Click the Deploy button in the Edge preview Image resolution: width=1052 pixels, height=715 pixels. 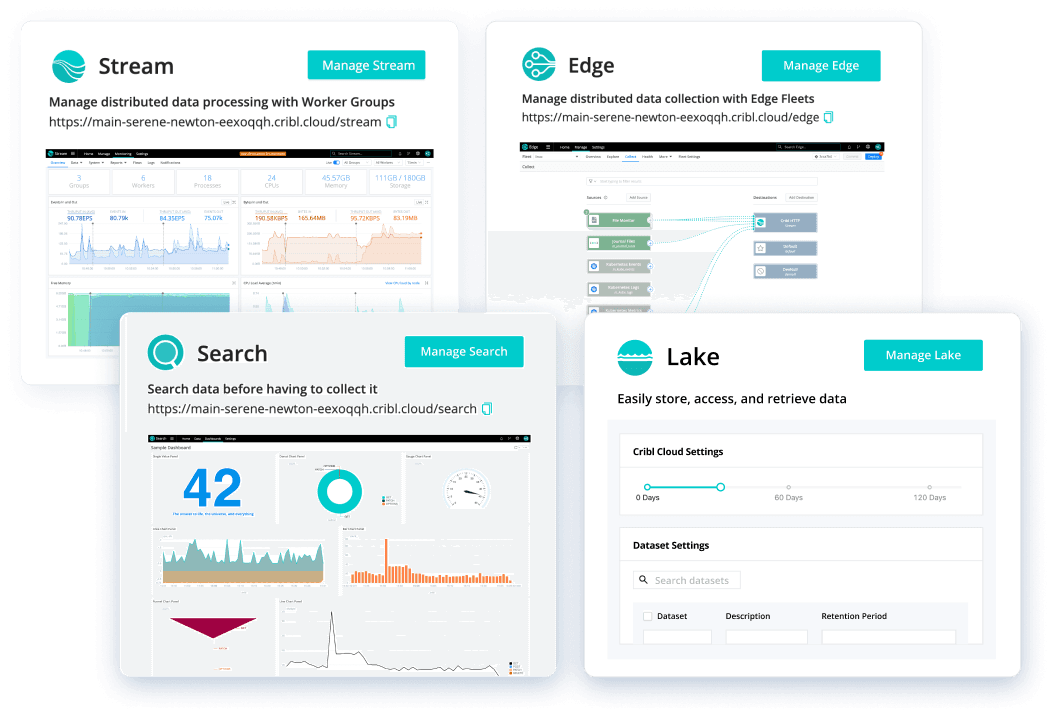pyautogui.click(x=873, y=156)
